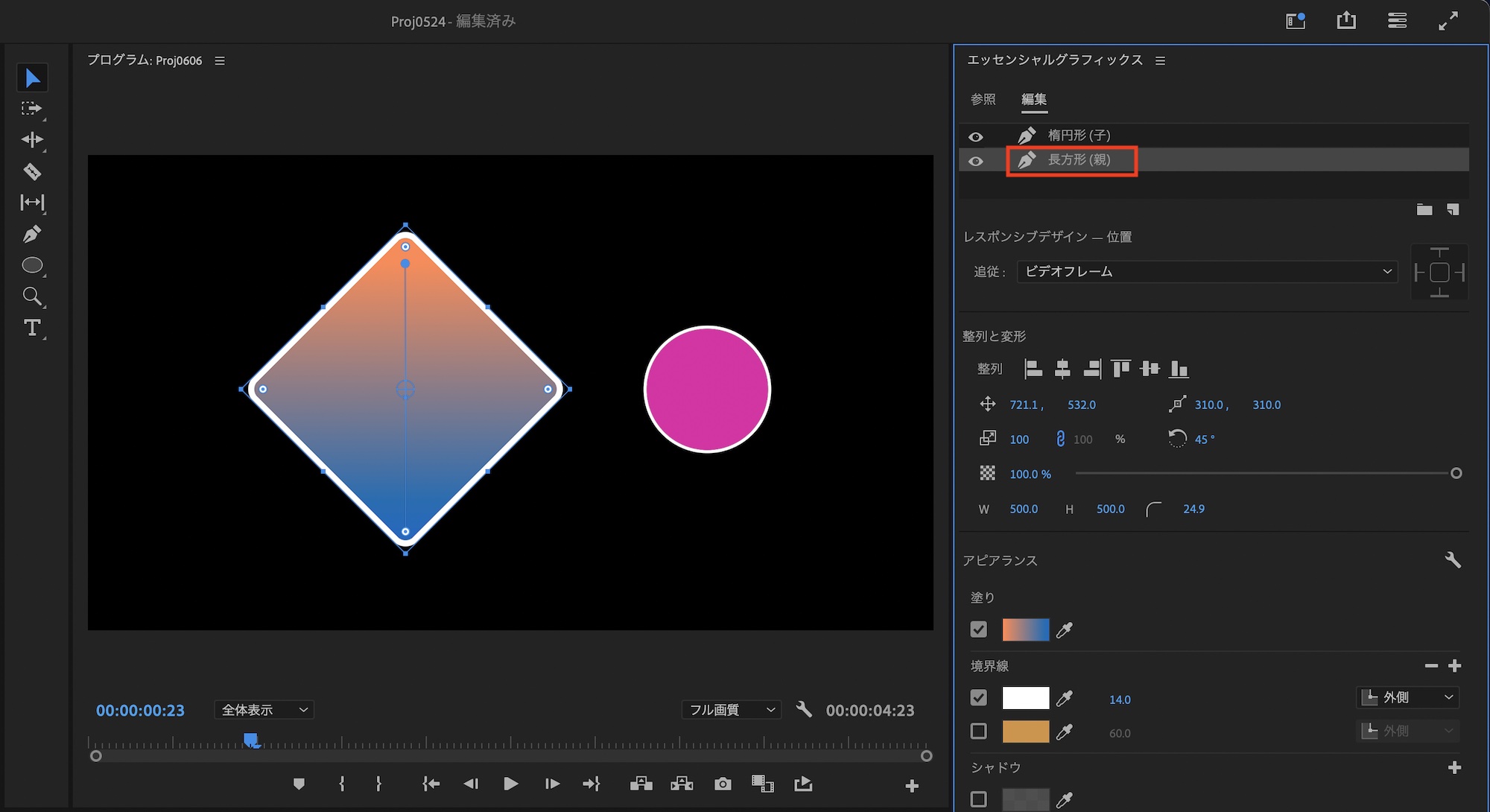The width and height of the screenshot is (1490, 812).
Task: Hide the 楕円形 (子) layer
Action: 975,136
